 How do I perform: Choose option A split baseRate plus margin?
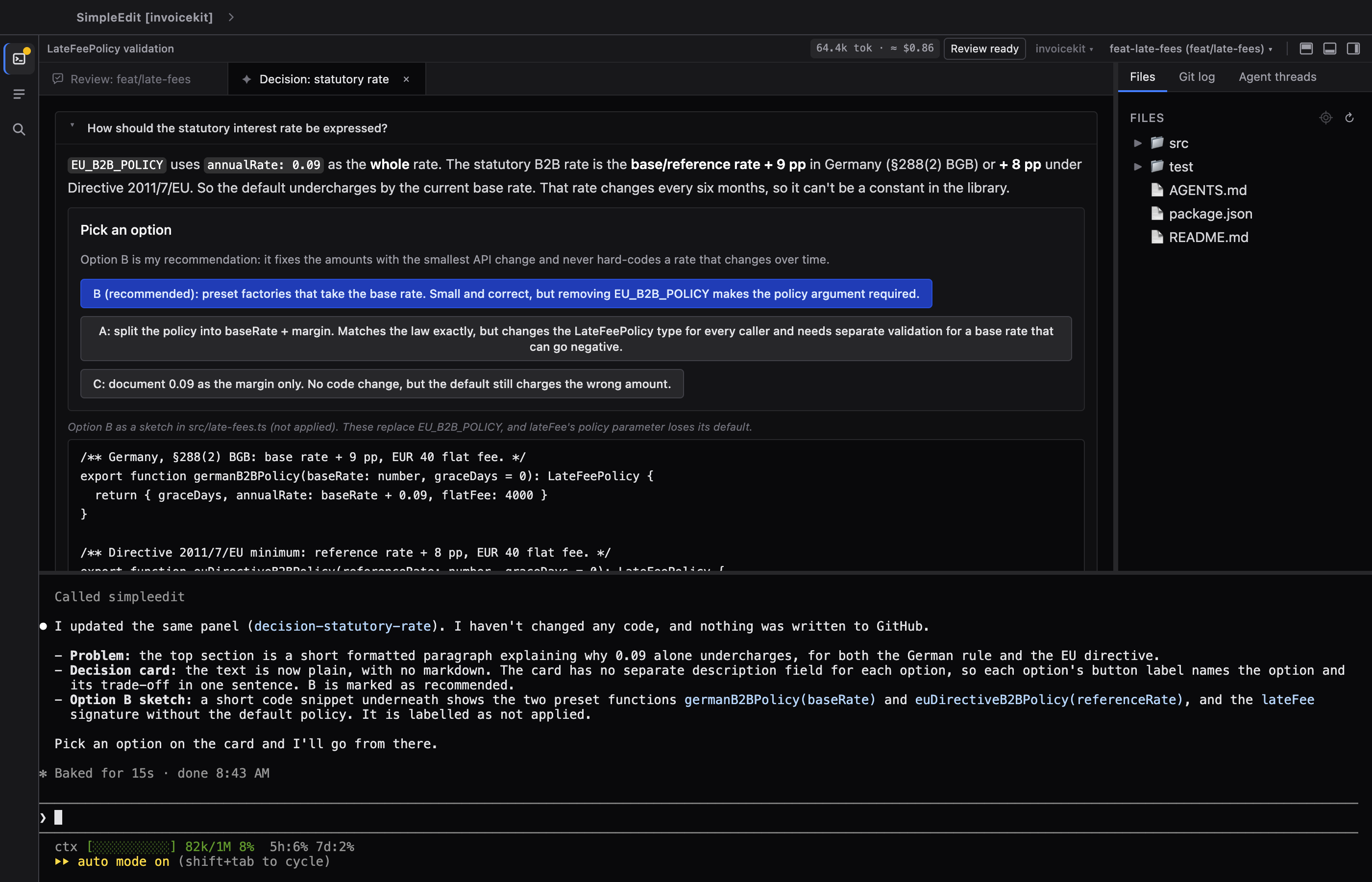click(x=575, y=339)
